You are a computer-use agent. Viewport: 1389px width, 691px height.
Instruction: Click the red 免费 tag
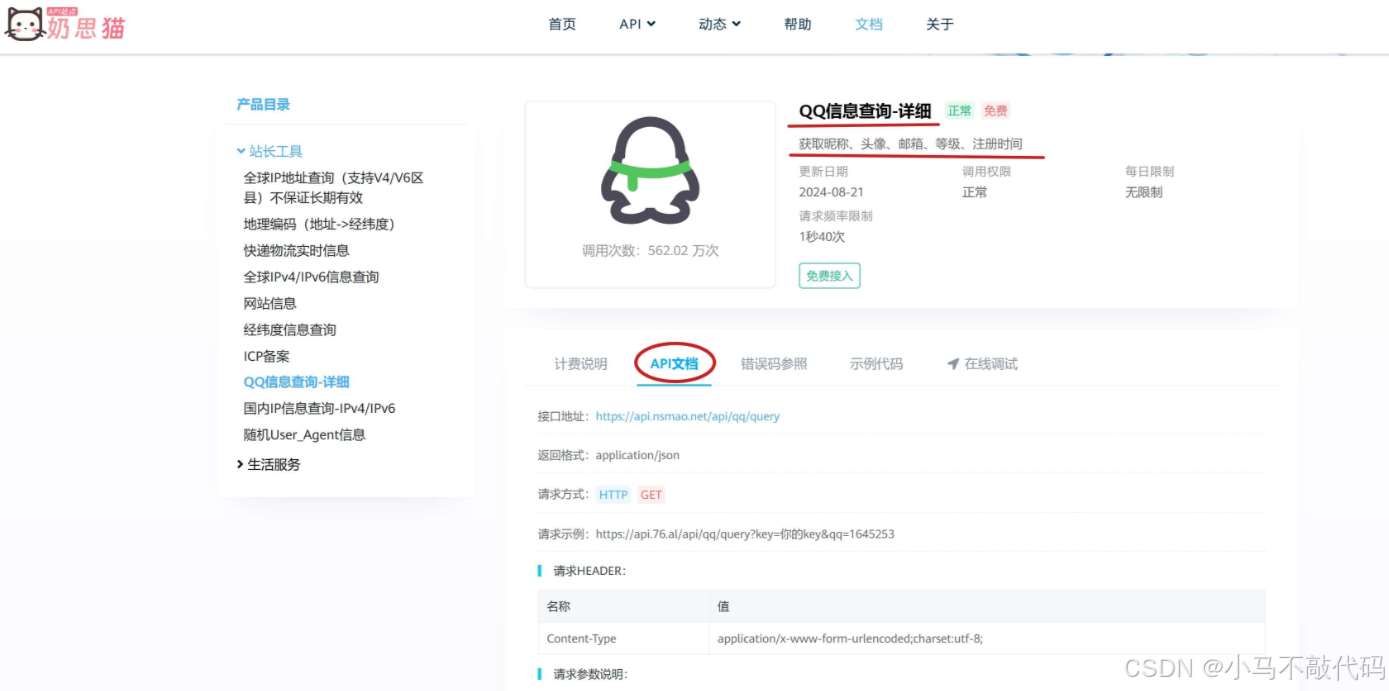pyautogui.click(x=995, y=111)
